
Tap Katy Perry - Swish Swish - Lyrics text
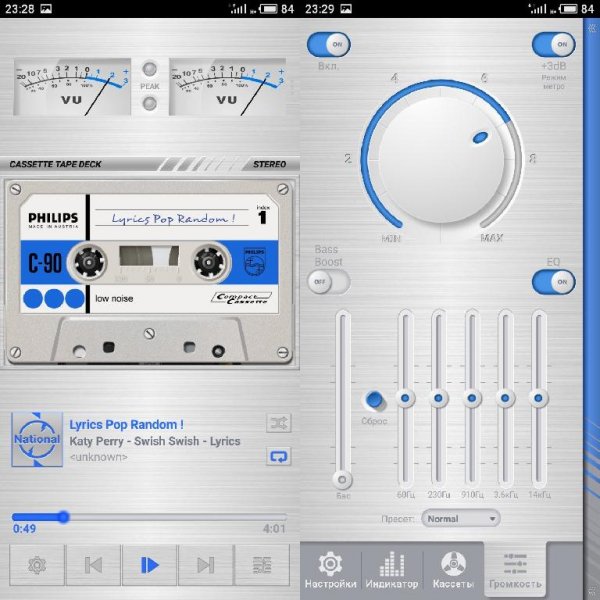pos(155,441)
